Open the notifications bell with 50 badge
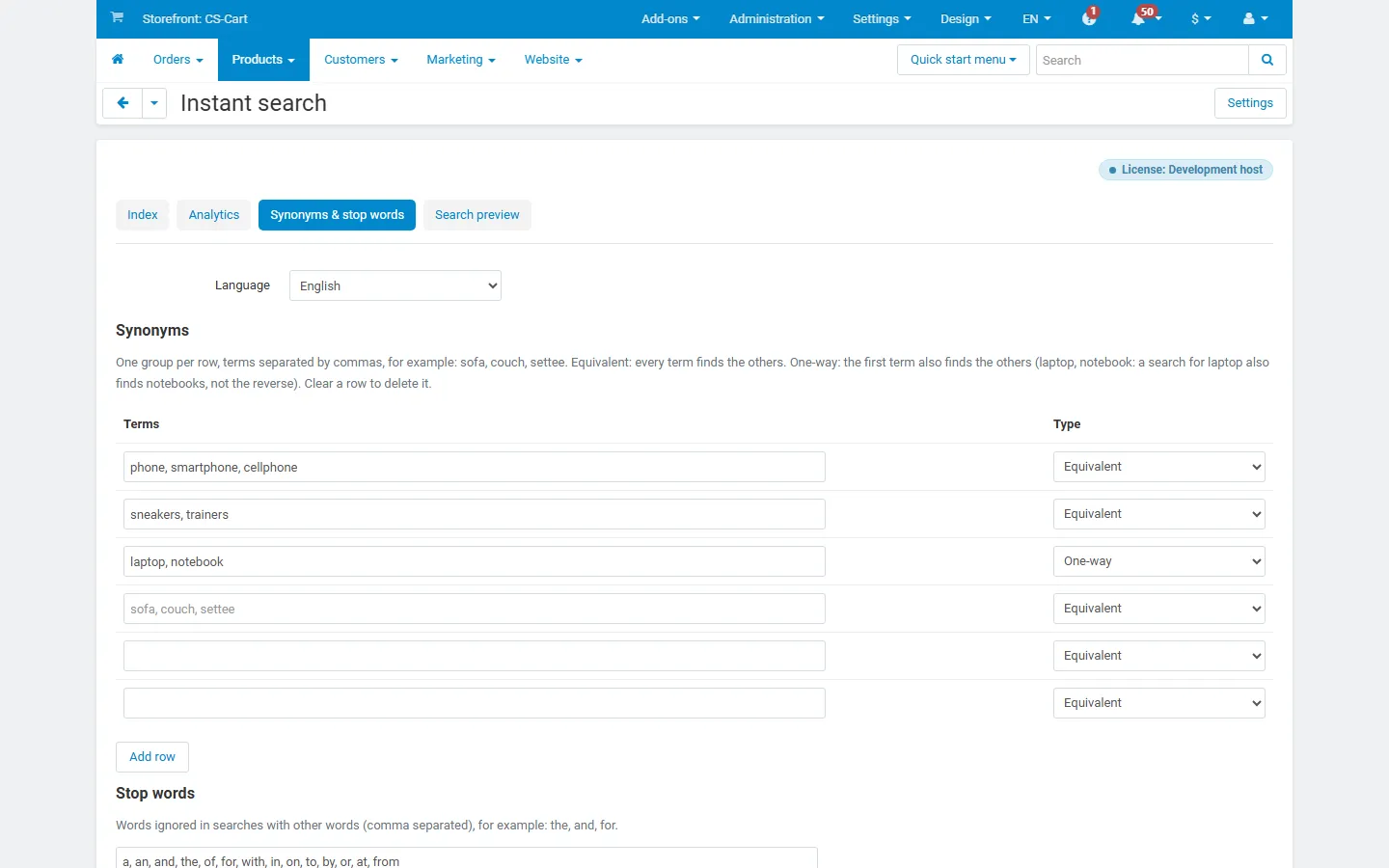Image resolution: width=1389 pixels, height=868 pixels. click(x=1145, y=18)
